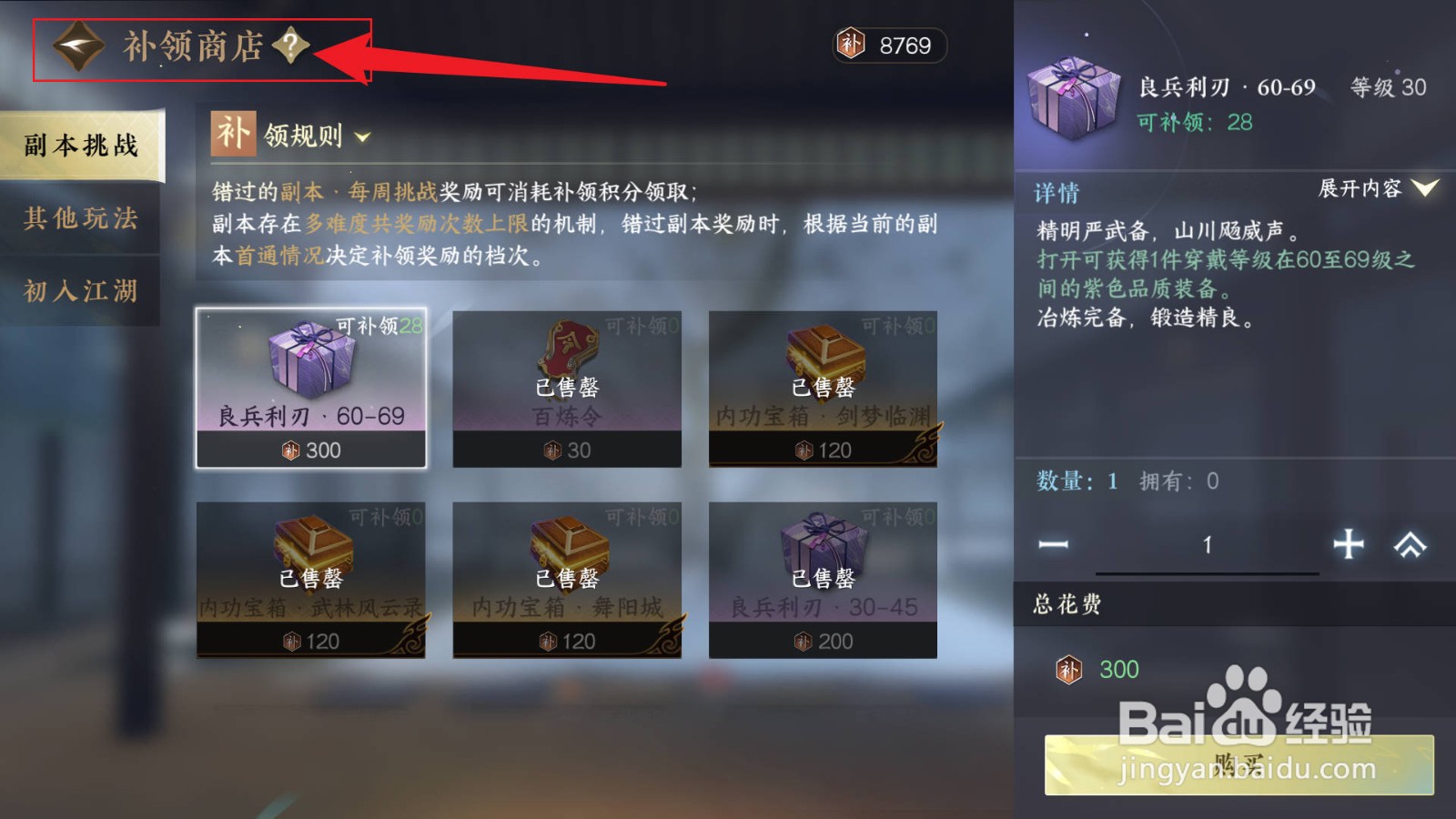Click the quantity number field
This screenshot has width=1456, height=819.
[x=1207, y=546]
